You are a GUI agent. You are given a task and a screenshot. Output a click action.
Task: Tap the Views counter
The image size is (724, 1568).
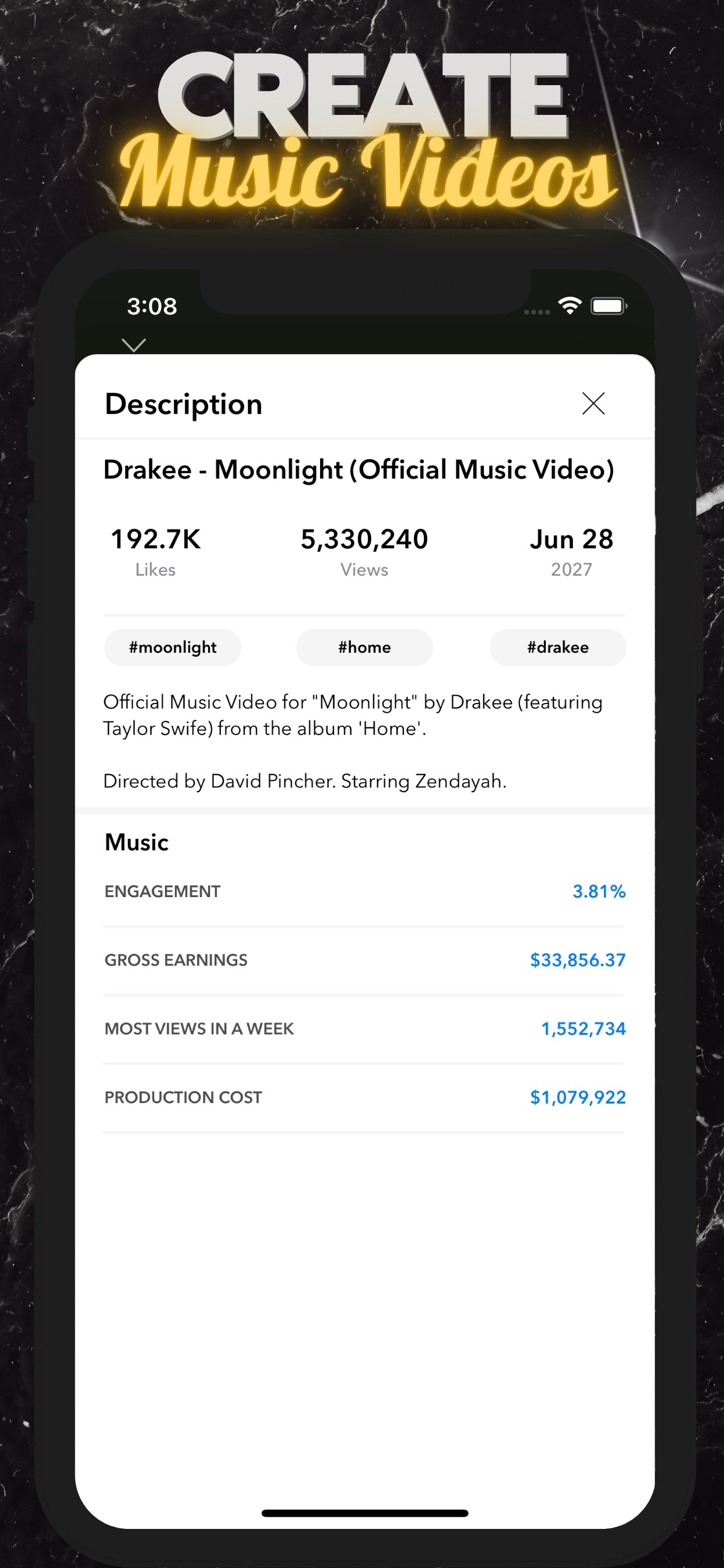point(364,538)
